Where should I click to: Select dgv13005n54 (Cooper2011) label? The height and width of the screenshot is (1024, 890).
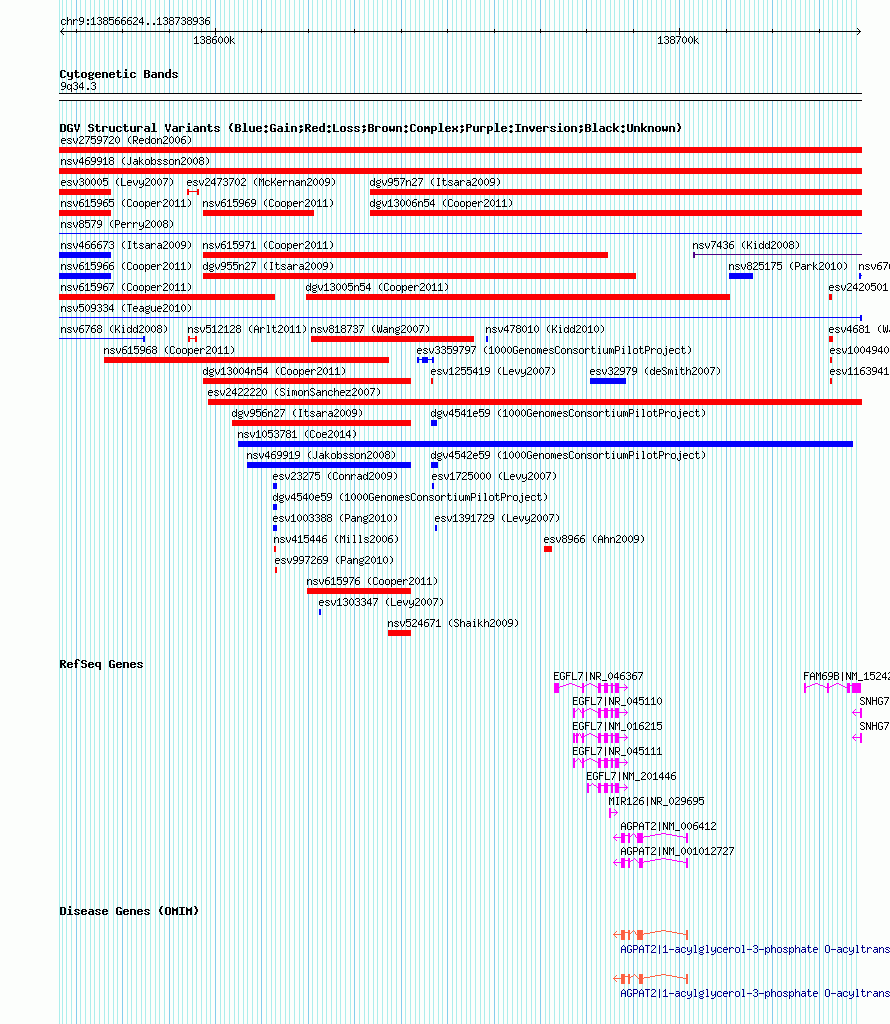click(377, 287)
